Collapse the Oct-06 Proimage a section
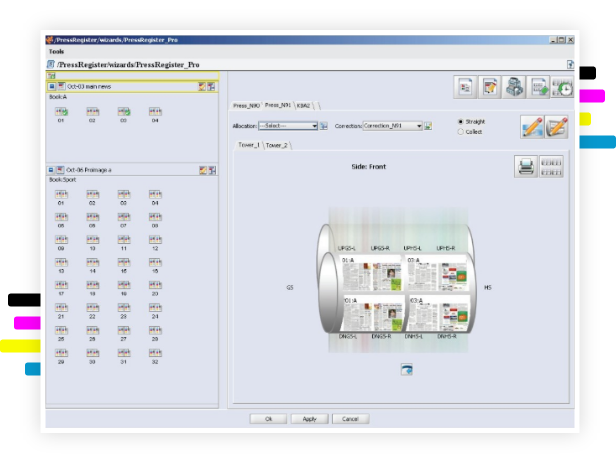 click(52, 170)
